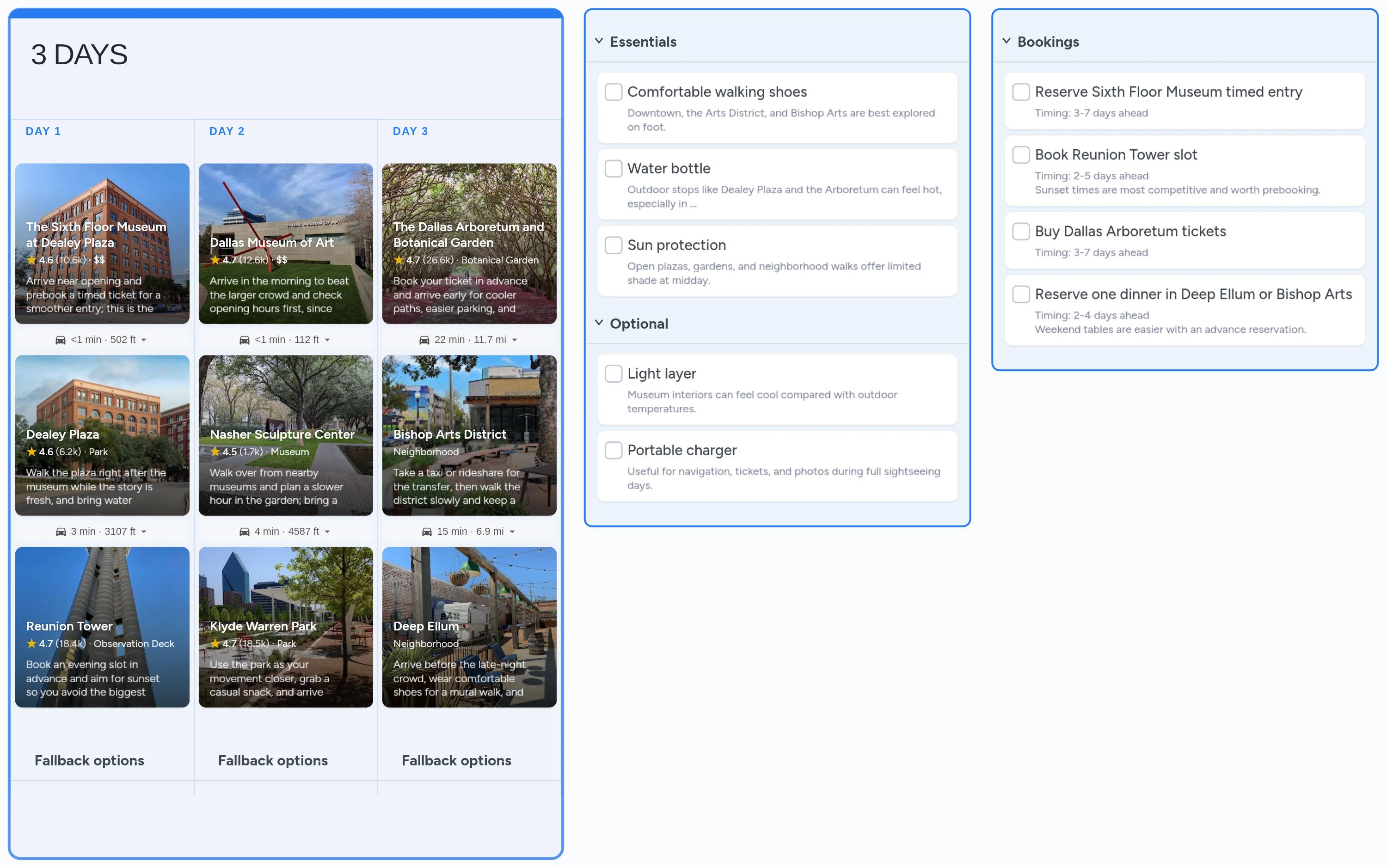Click the car icon beside '15 min · 6.9 mi'

427,532
